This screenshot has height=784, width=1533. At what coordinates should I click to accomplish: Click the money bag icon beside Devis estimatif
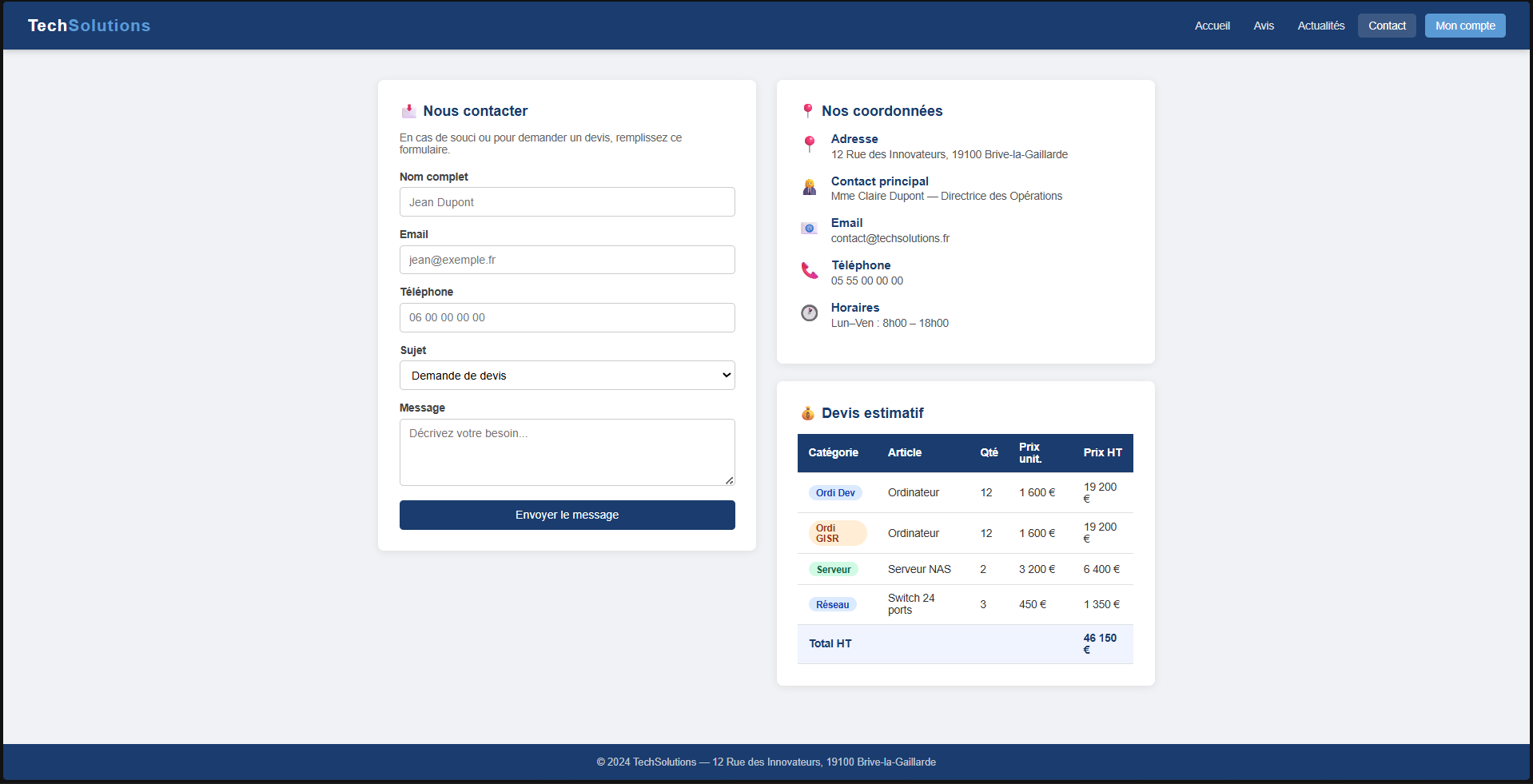pyautogui.click(x=807, y=413)
